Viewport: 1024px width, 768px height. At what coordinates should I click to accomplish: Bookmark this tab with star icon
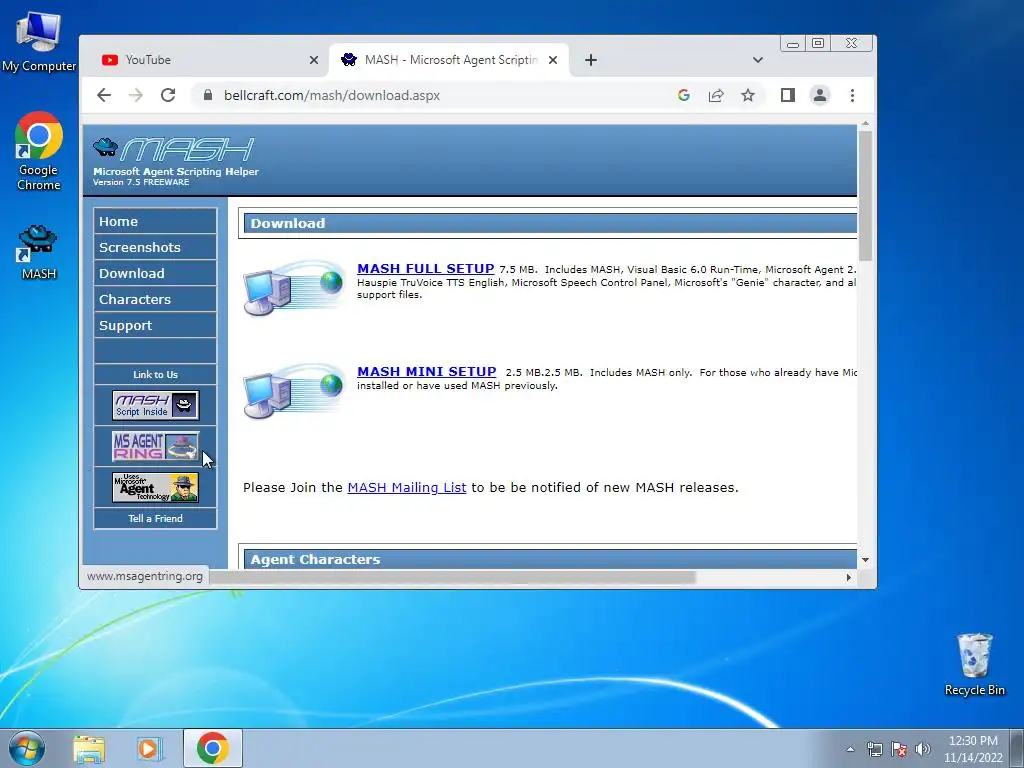(748, 95)
